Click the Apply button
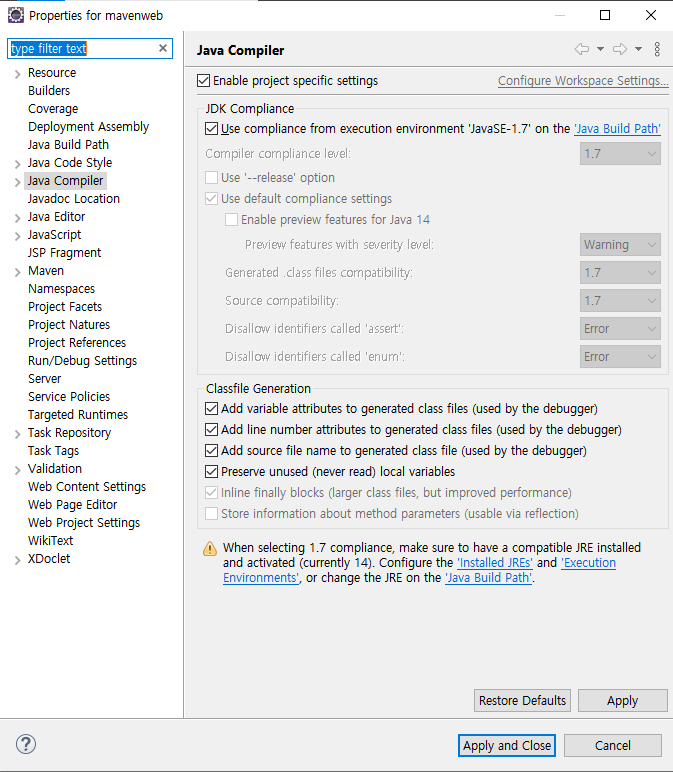The image size is (673, 772). 622,701
